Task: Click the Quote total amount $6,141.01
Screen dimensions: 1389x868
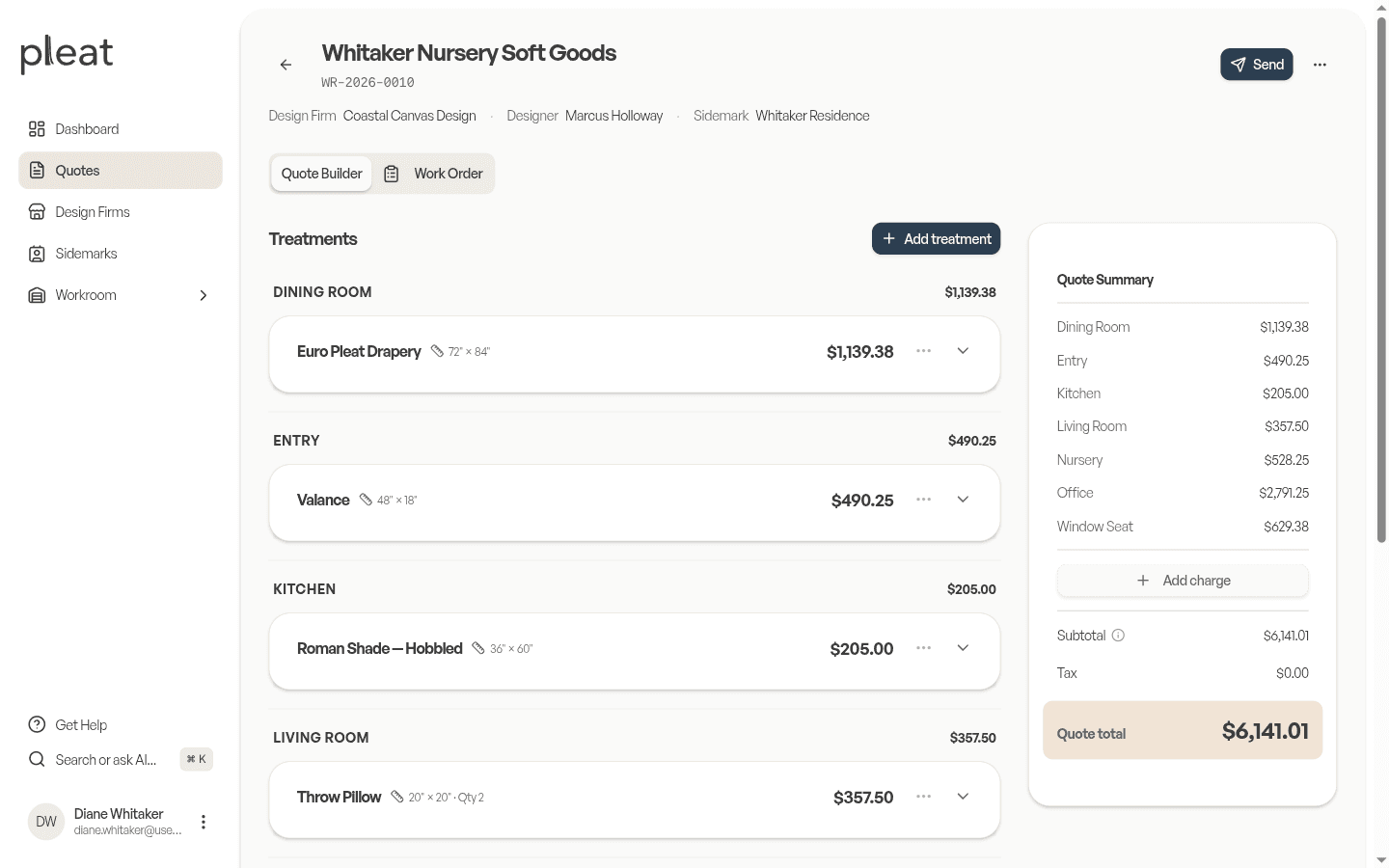Action: pos(1266,731)
